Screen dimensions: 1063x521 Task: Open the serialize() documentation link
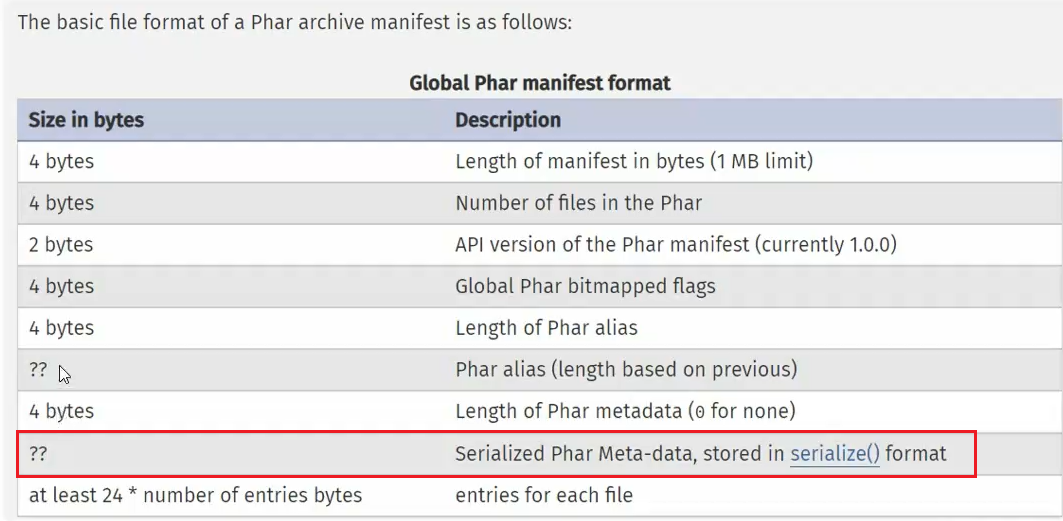[835, 454]
